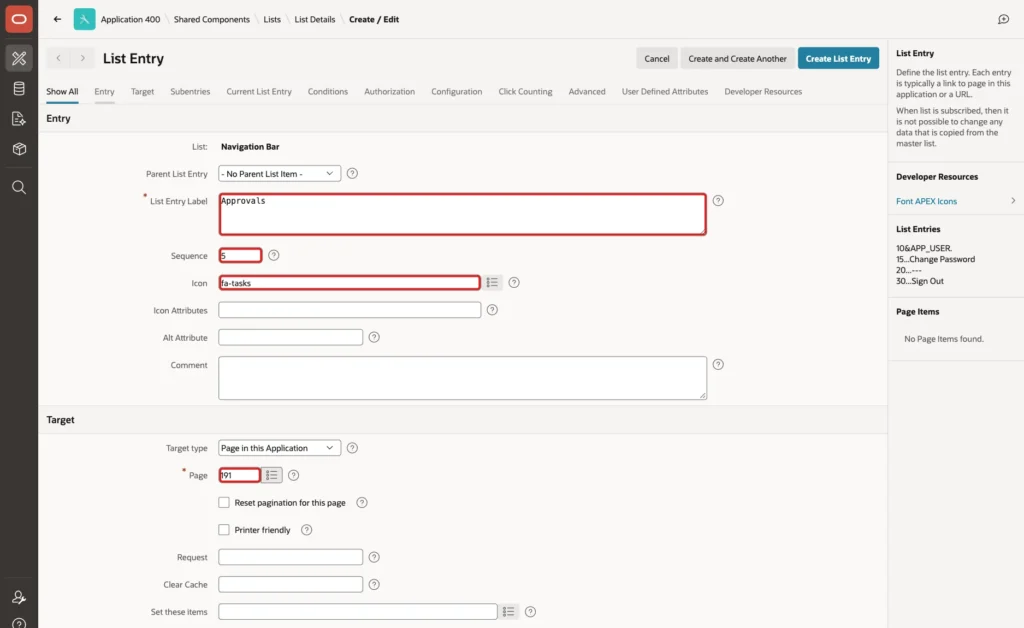Show help for Comment field
Viewport: 1024px width, 628px height.
tap(718, 364)
